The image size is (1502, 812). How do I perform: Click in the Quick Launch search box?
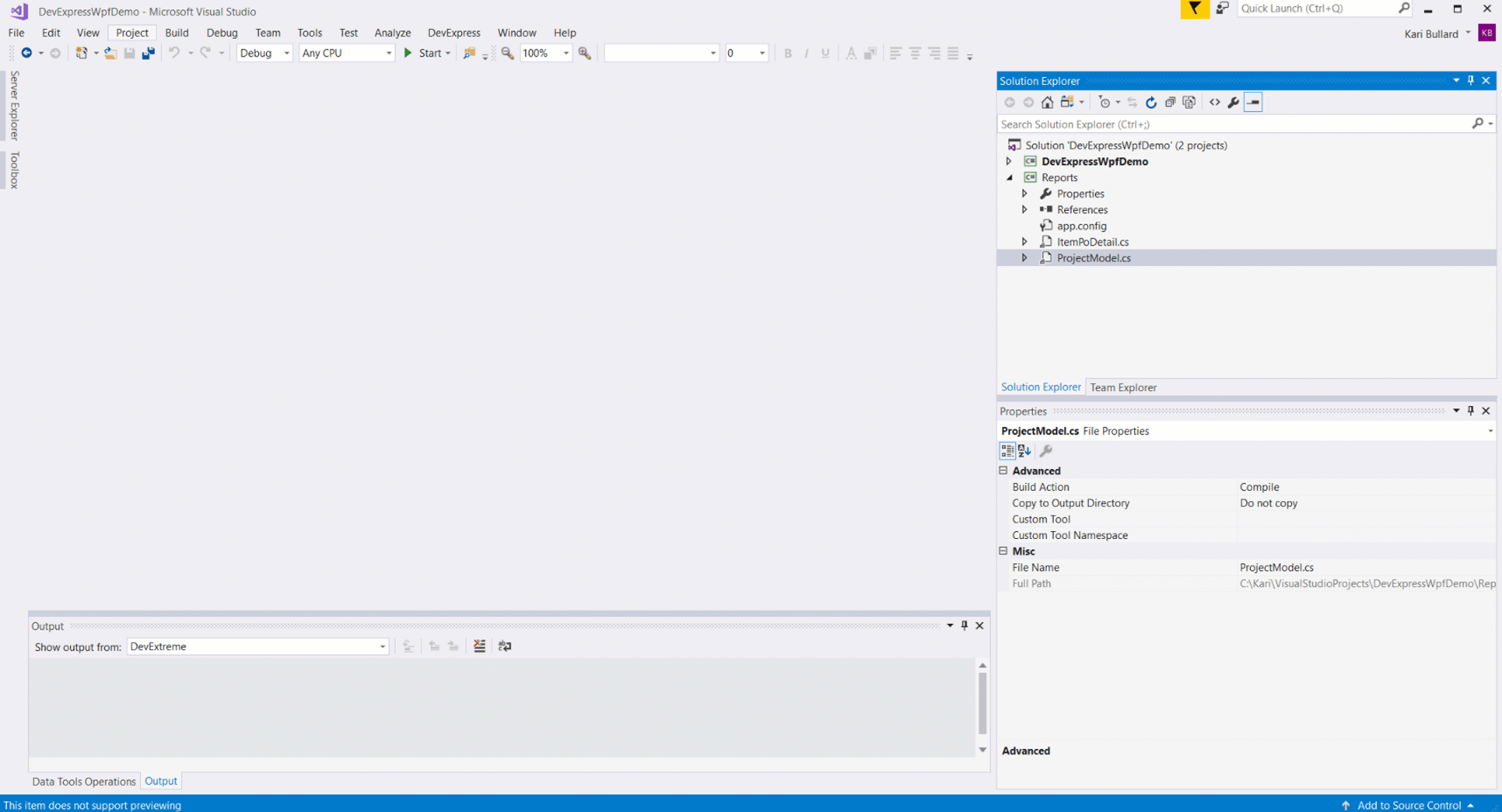pyautogui.click(x=1315, y=9)
